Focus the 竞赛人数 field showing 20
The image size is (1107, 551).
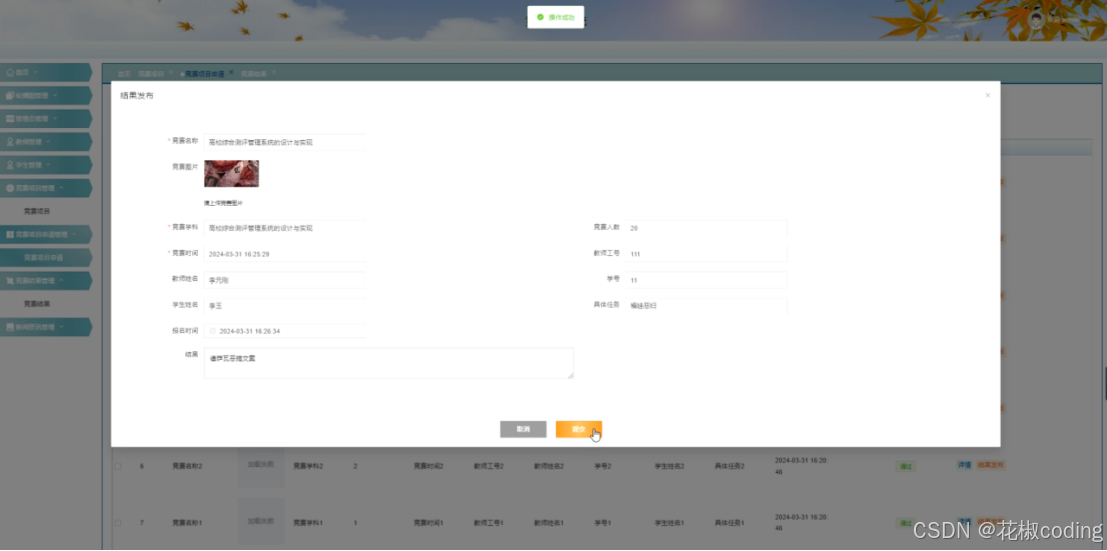pos(706,228)
